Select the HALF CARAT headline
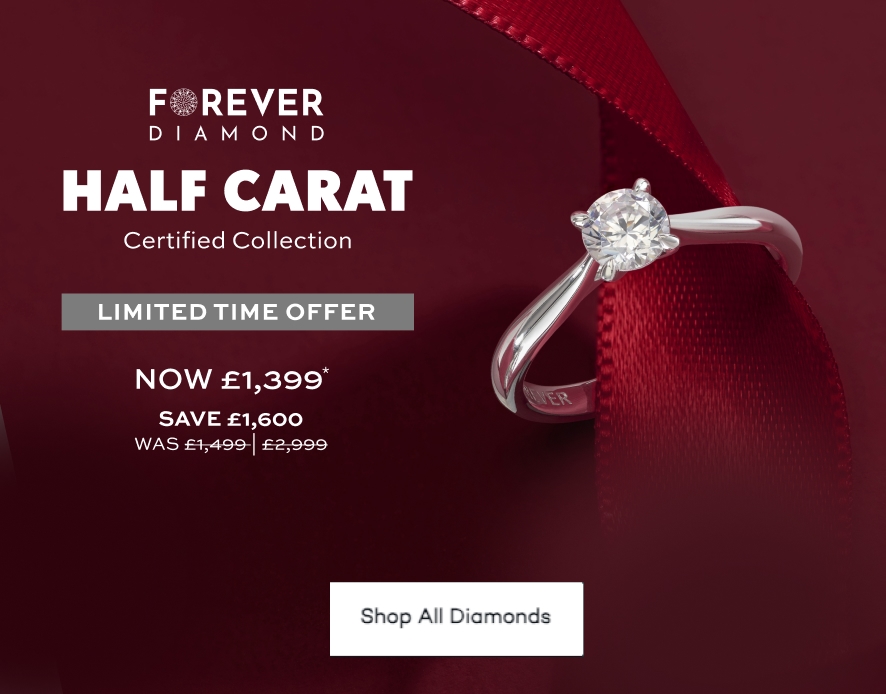 click(237, 190)
